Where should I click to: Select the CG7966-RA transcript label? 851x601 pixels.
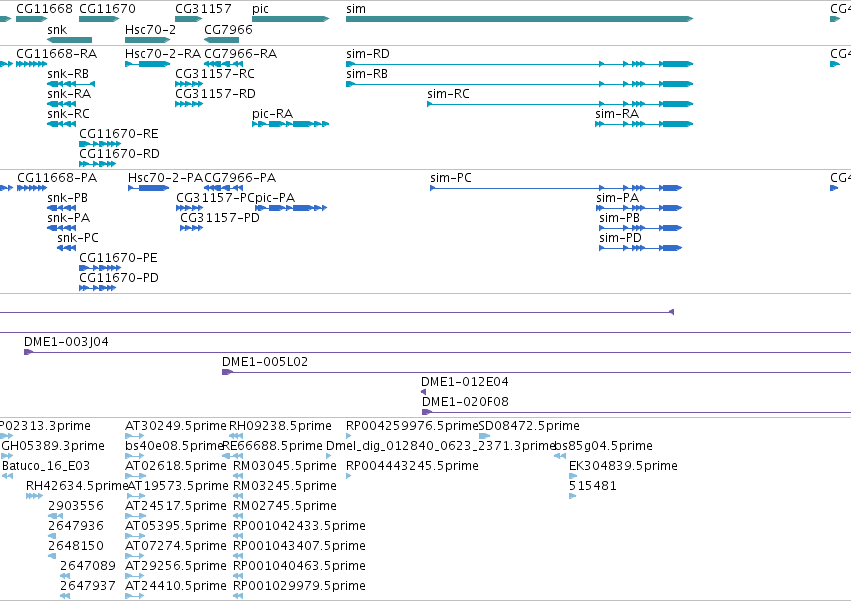[x=240, y=54]
